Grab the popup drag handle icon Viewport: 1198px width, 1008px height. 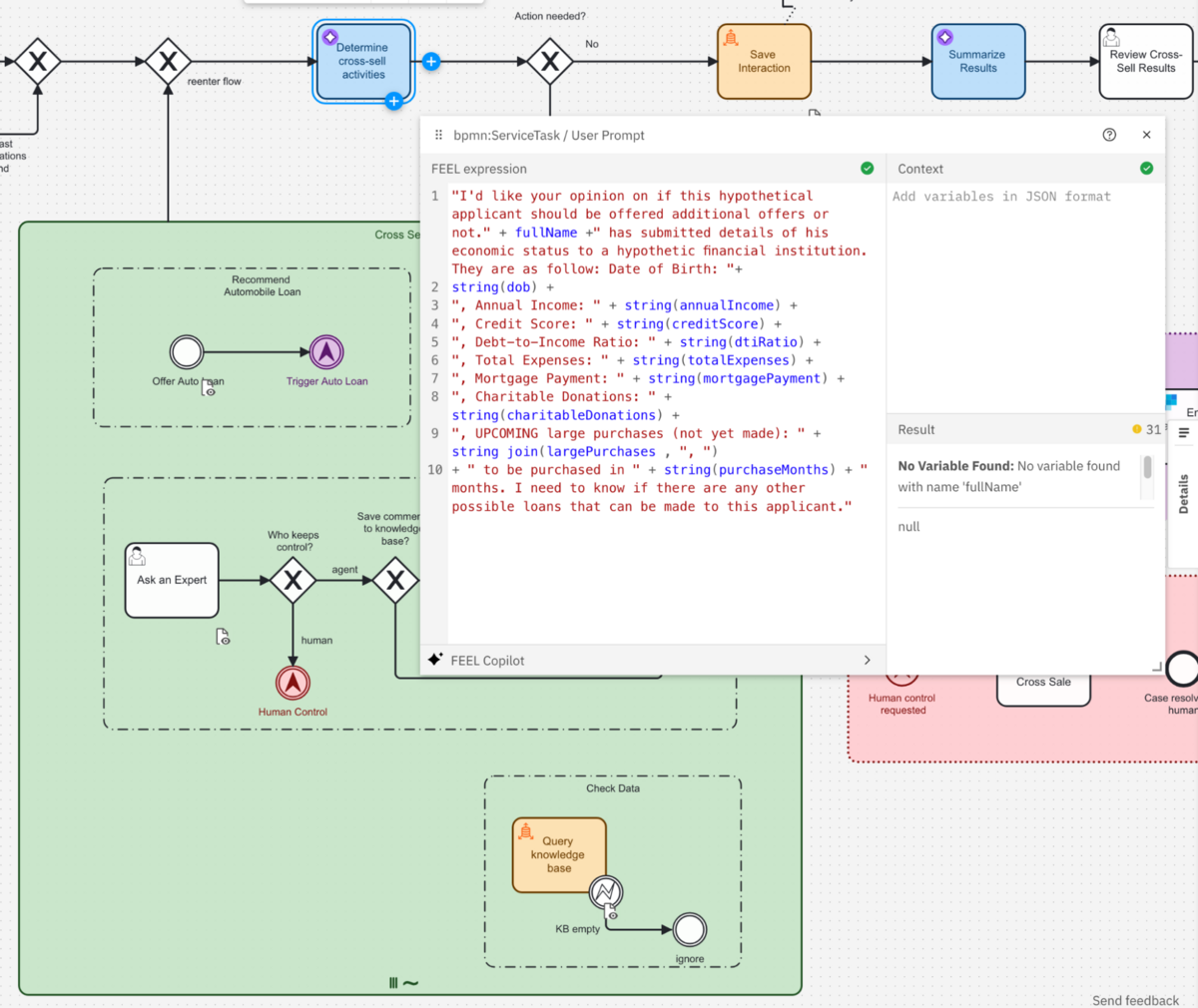(438, 135)
